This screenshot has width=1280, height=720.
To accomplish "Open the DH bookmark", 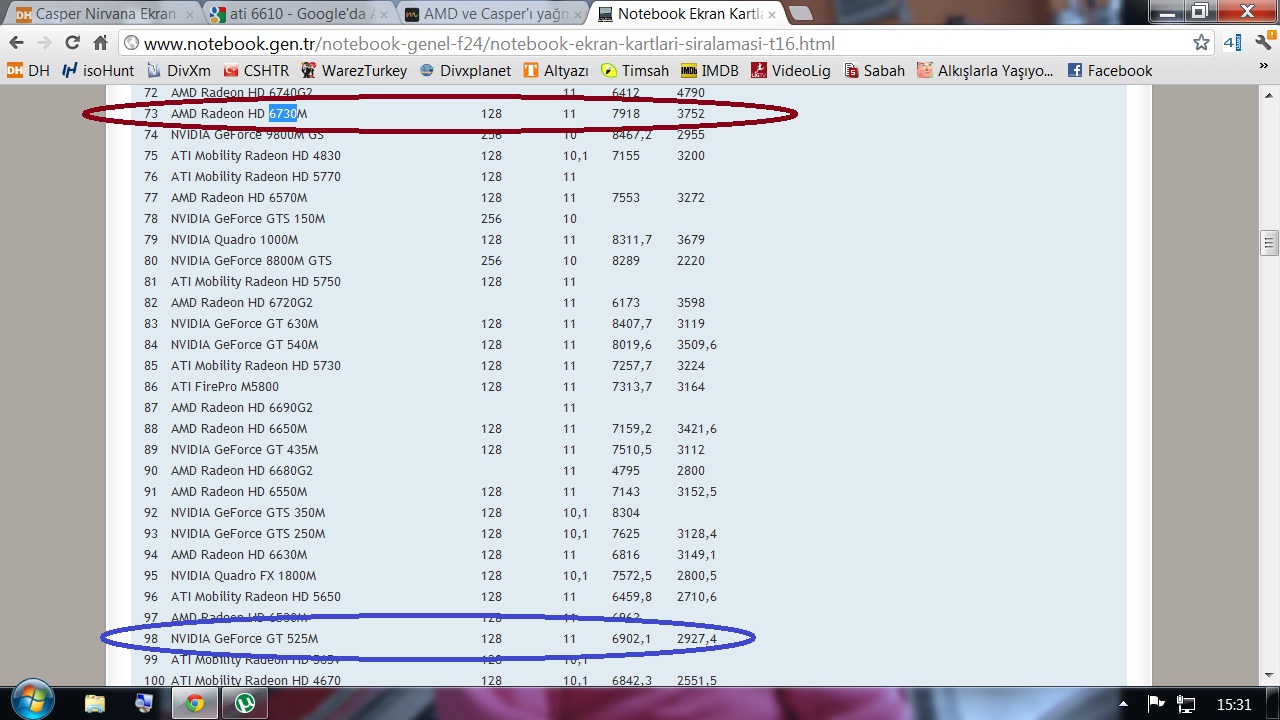I will pyautogui.click(x=28, y=71).
